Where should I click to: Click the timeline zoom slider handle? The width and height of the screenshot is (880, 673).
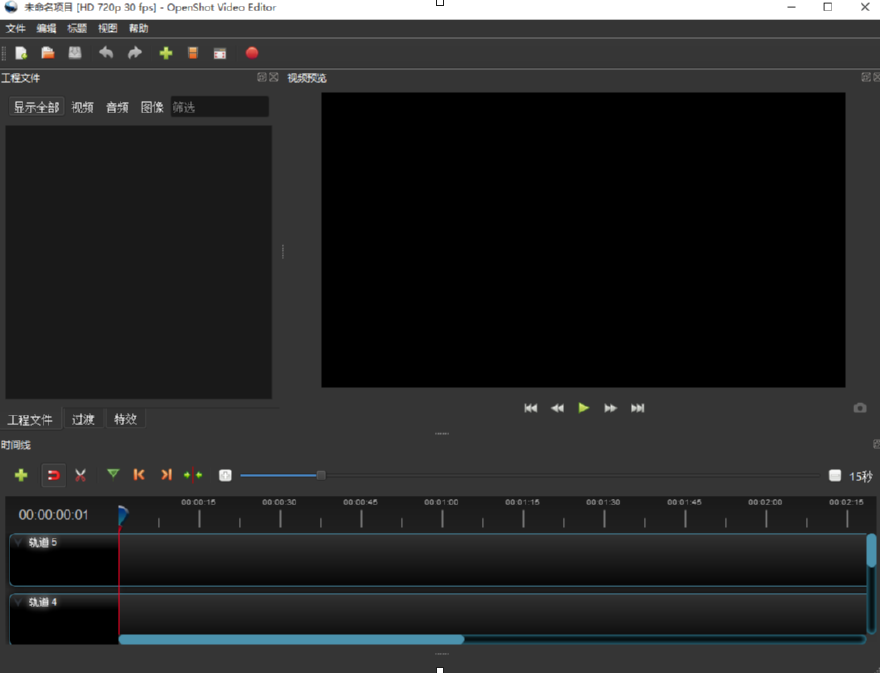[x=321, y=475]
